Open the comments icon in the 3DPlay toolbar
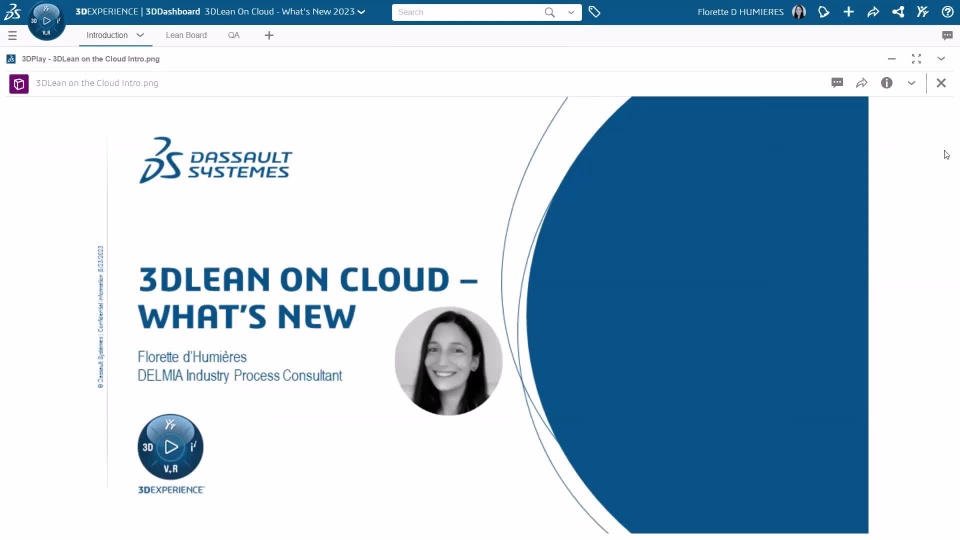 pyautogui.click(x=837, y=83)
